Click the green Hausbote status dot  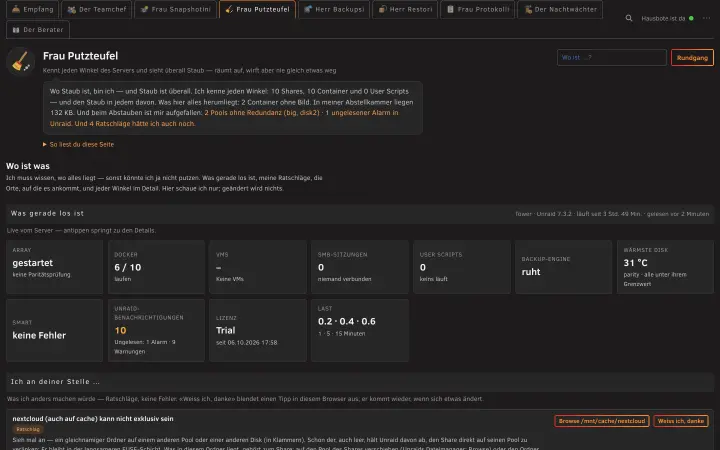tap(691, 18)
